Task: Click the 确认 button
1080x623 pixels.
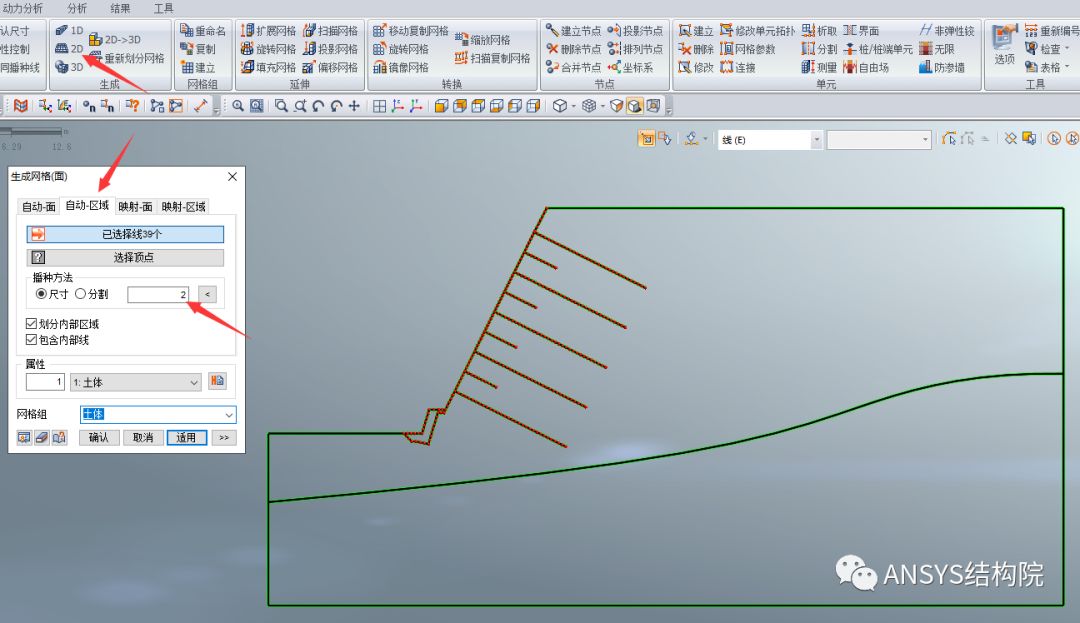Action: (x=98, y=438)
